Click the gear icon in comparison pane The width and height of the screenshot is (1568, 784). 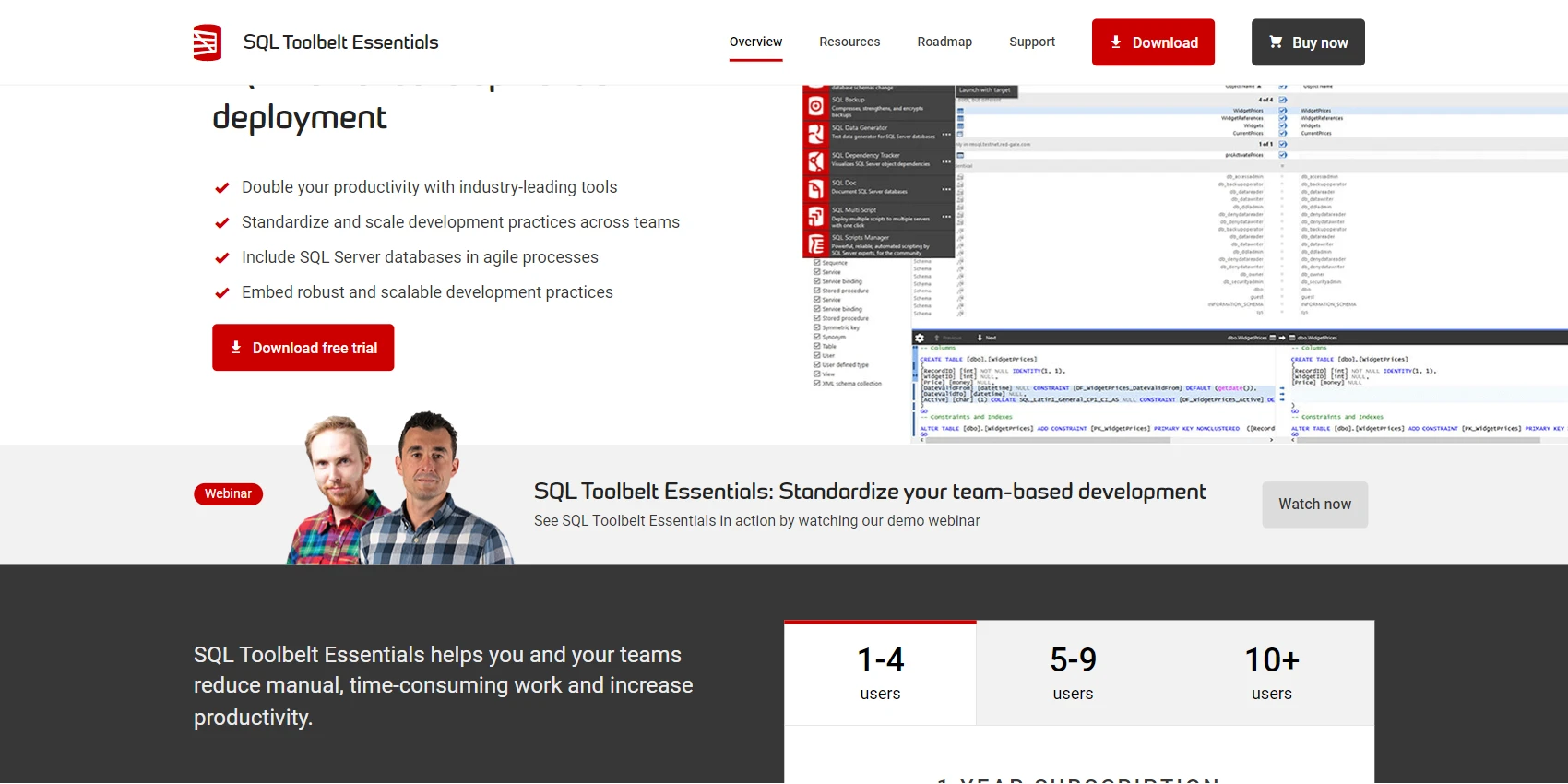coord(920,339)
